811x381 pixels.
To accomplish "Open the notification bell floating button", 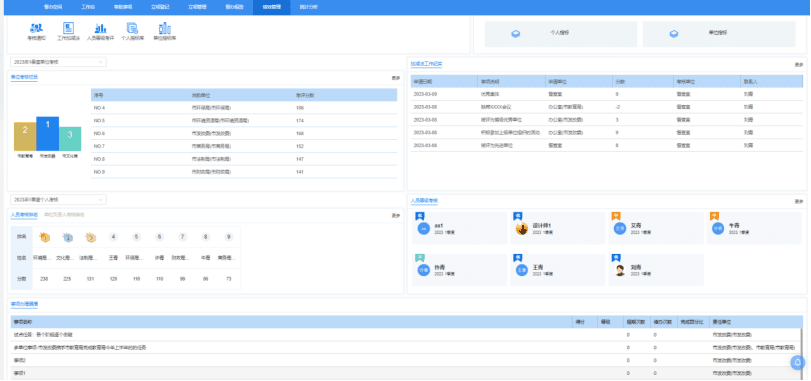I will 798,362.
